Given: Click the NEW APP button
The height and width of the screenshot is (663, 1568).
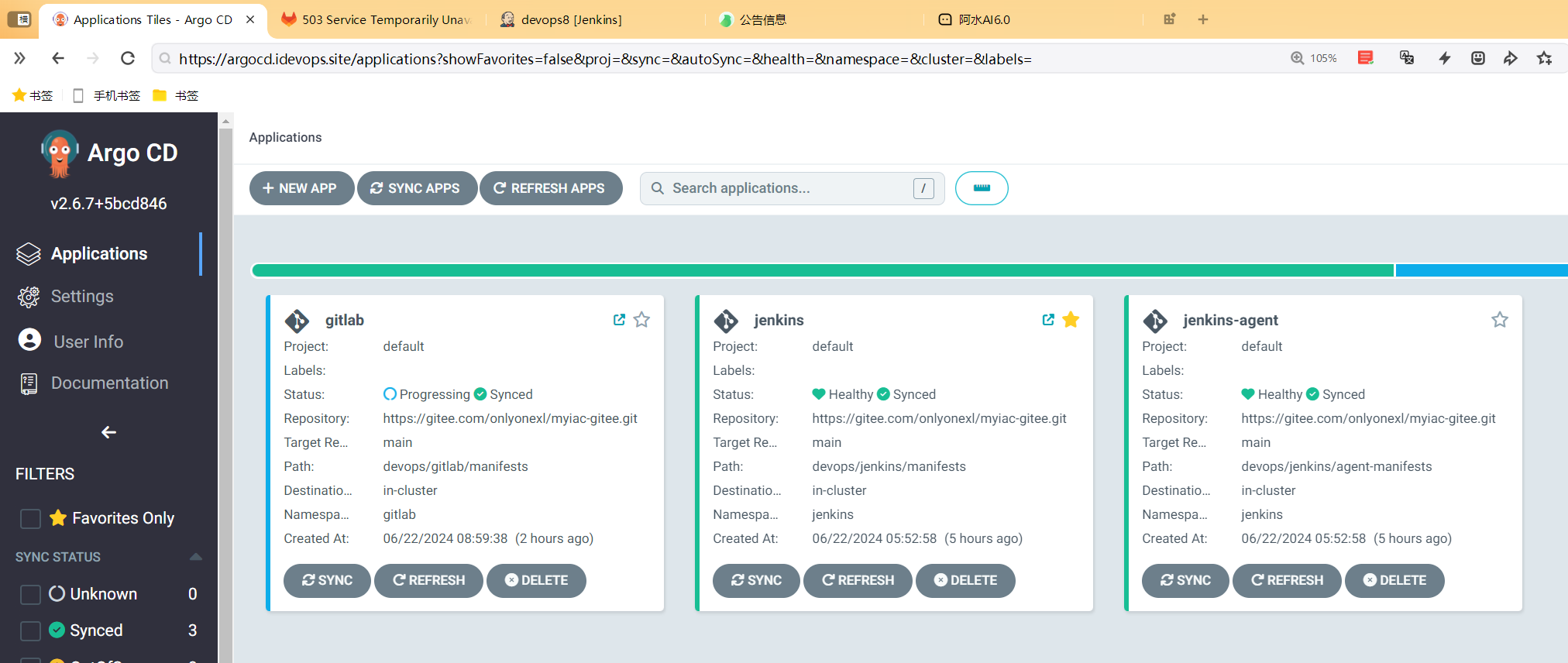Looking at the screenshot, I should pyautogui.click(x=301, y=188).
